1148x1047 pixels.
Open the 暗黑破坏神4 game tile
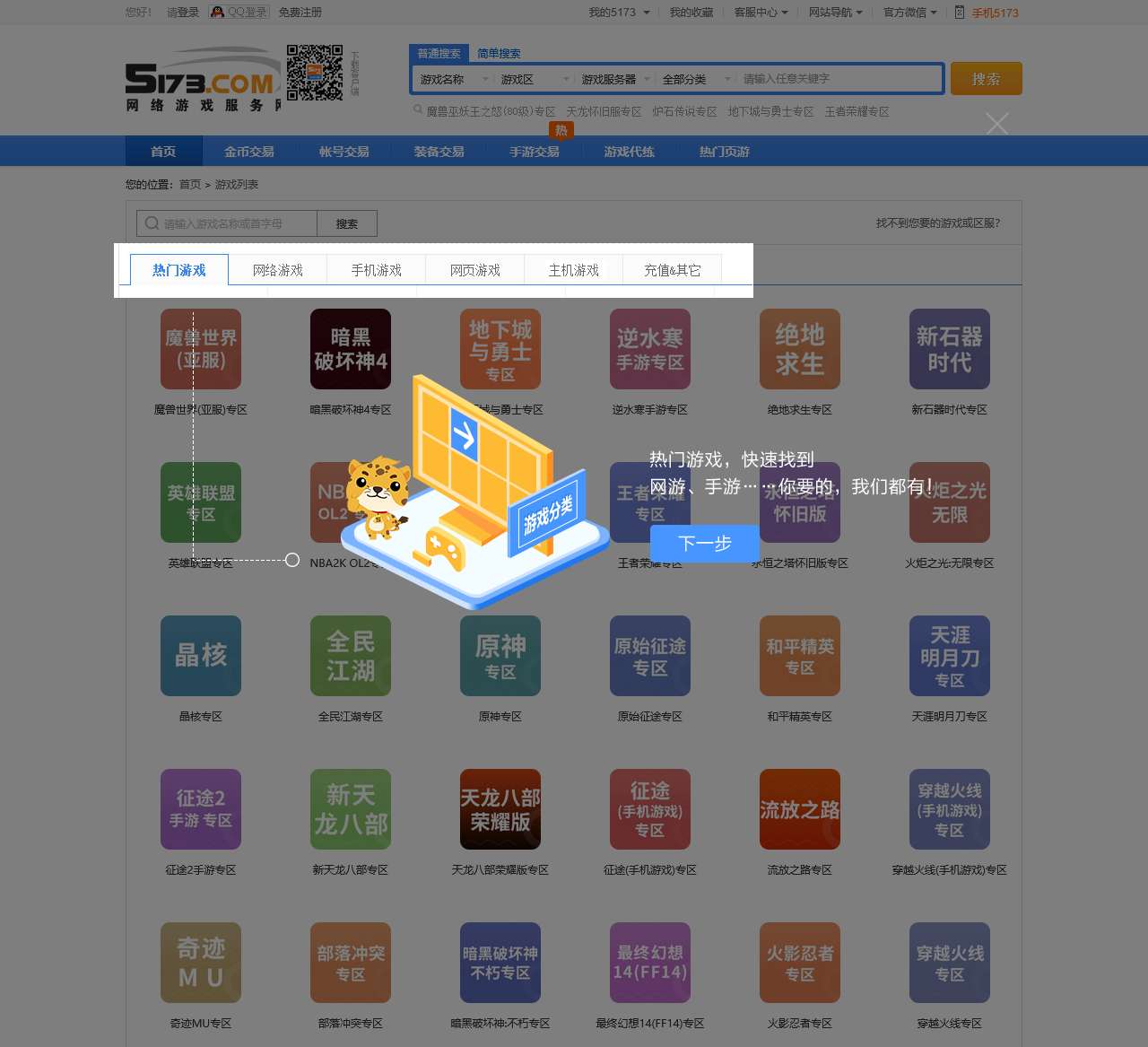pos(351,349)
